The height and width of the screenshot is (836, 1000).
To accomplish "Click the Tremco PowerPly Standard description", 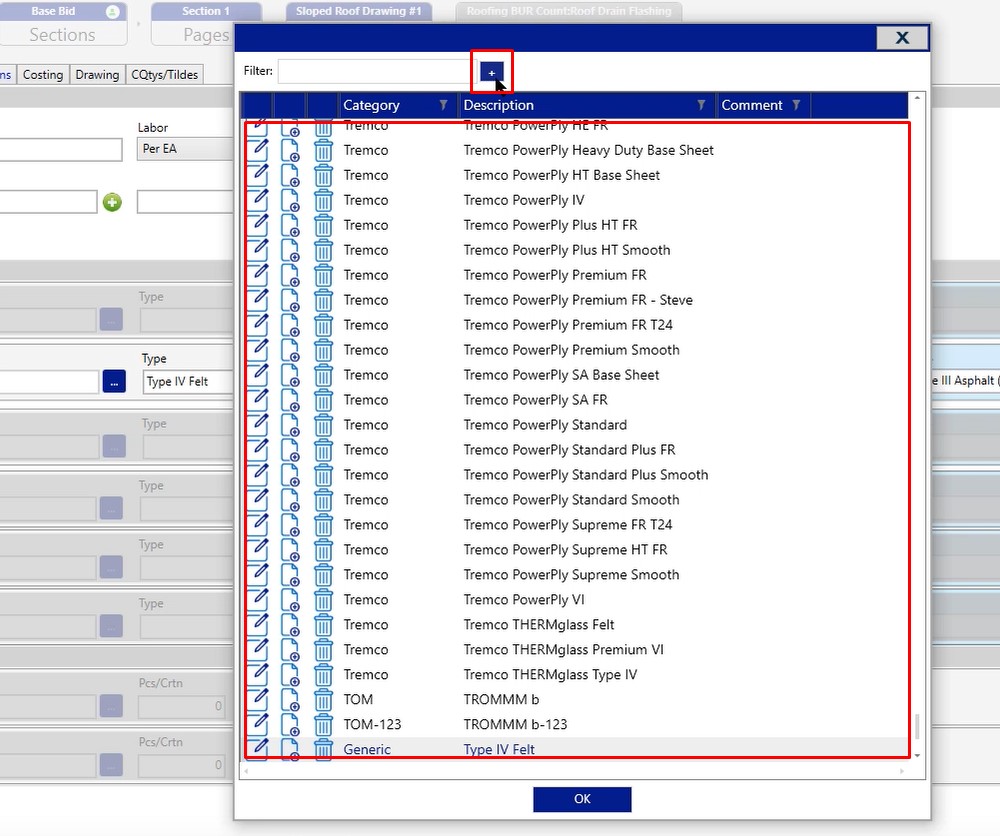I will pos(545,425).
